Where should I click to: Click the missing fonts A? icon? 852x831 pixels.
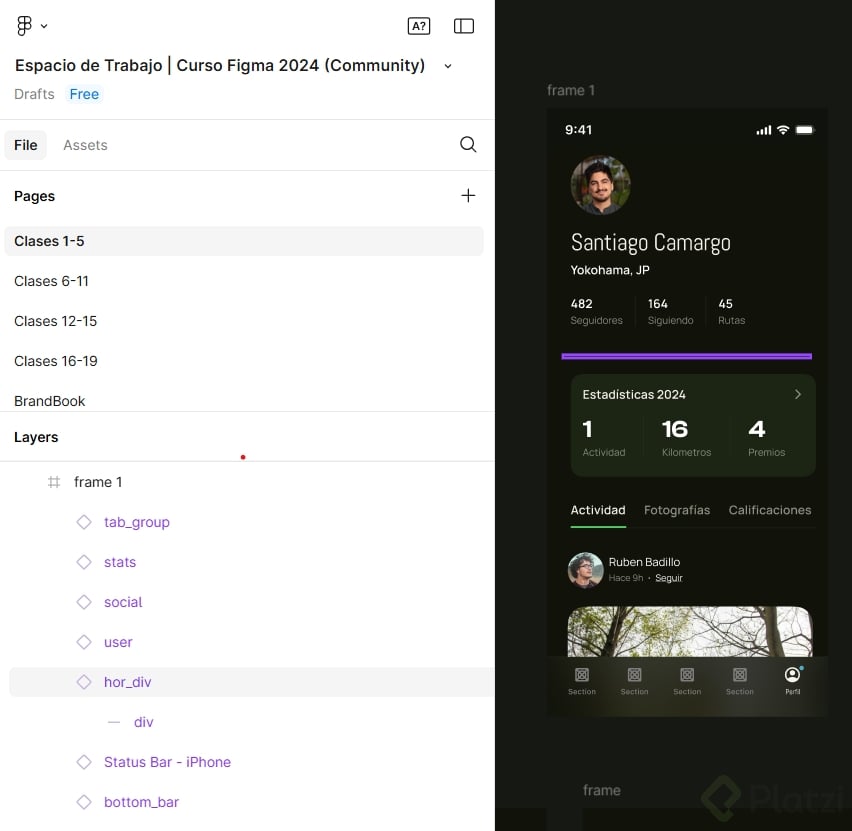418,26
